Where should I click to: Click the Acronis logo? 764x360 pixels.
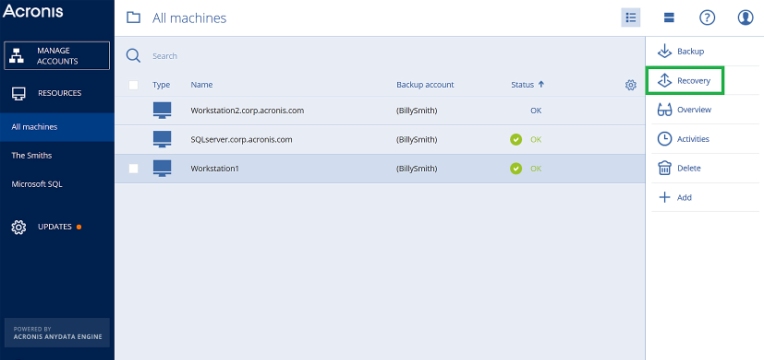click(33, 11)
